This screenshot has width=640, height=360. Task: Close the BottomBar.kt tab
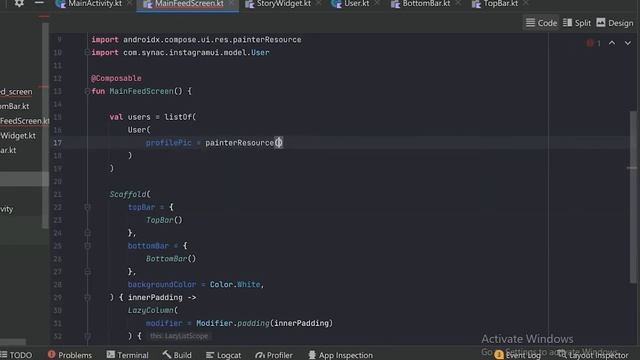[458, 4]
